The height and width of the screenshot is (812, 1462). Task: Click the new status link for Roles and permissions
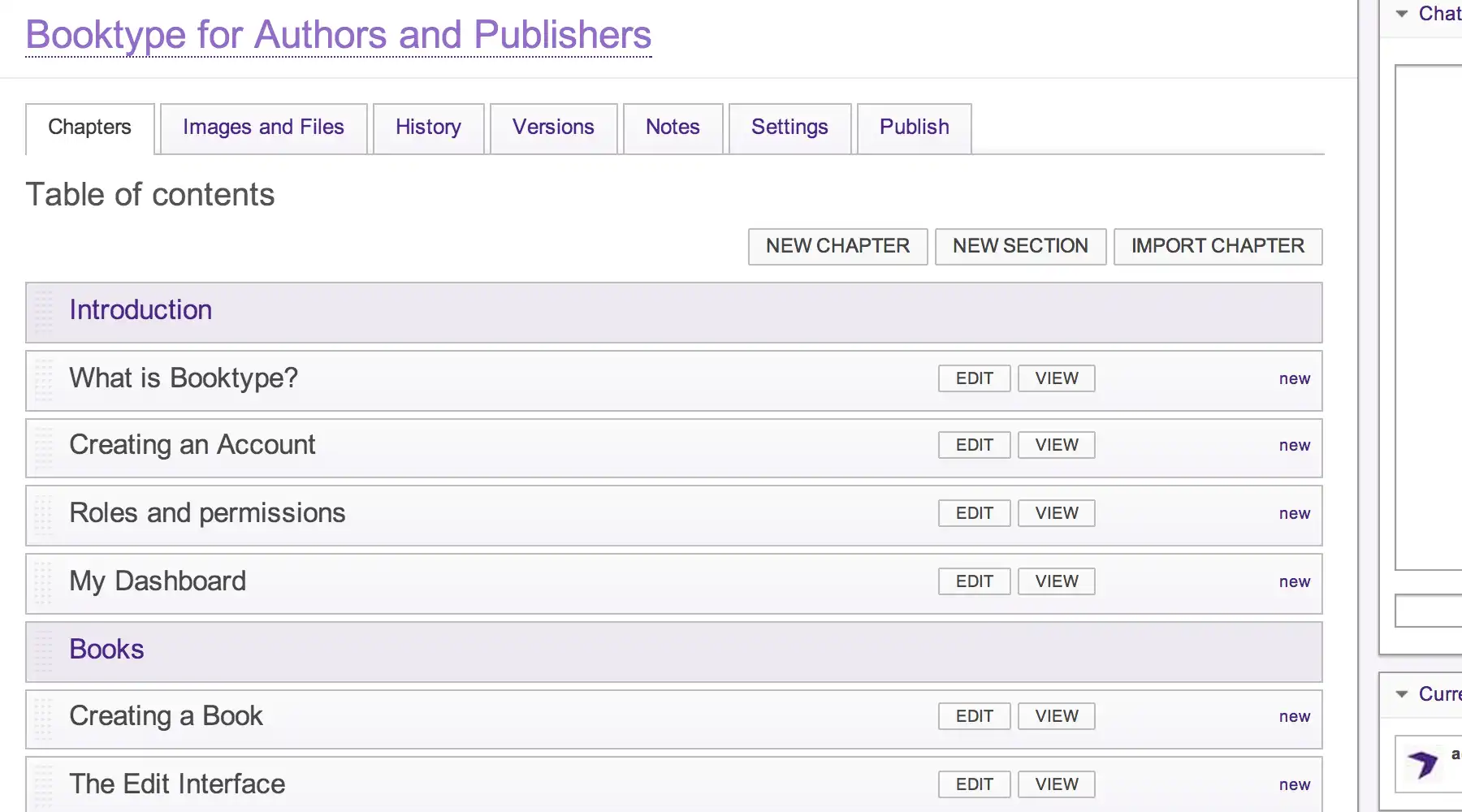(x=1294, y=514)
